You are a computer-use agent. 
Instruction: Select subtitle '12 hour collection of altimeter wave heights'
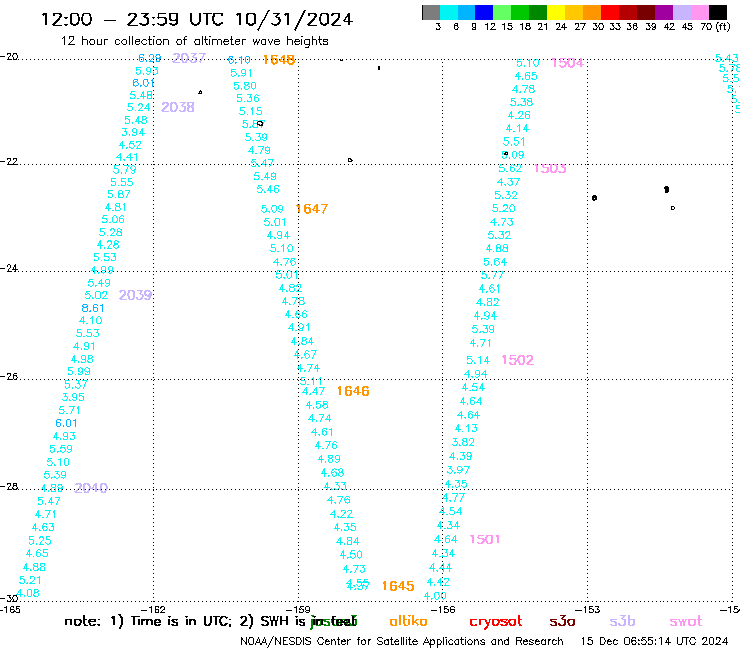194,41
